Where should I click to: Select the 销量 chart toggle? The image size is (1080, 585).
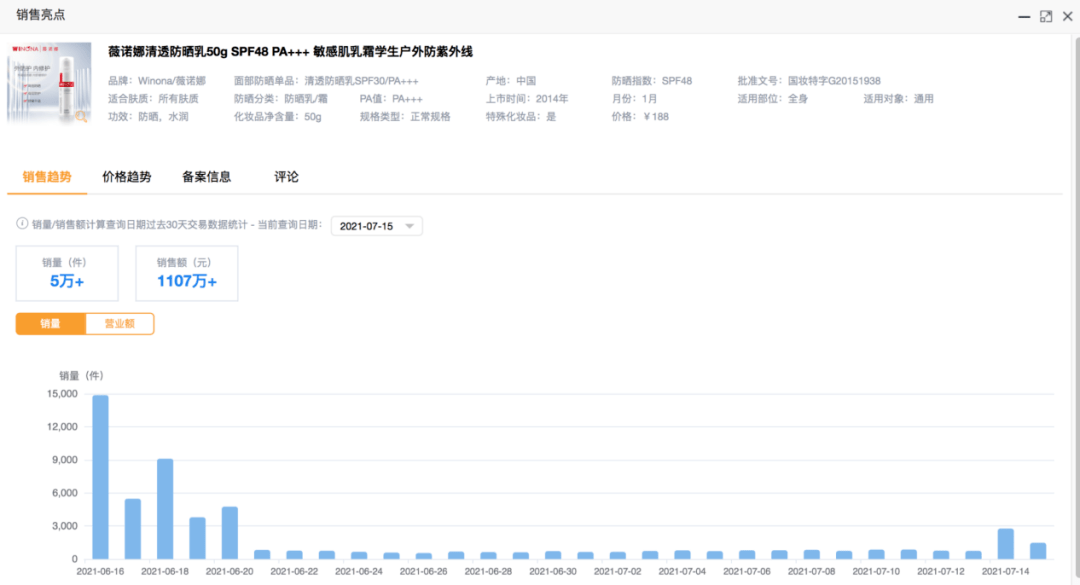tap(50, 324)
